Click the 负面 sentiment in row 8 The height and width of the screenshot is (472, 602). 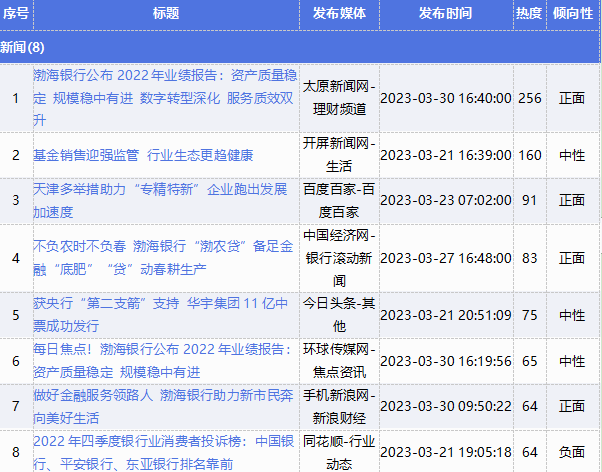[572, 452]
